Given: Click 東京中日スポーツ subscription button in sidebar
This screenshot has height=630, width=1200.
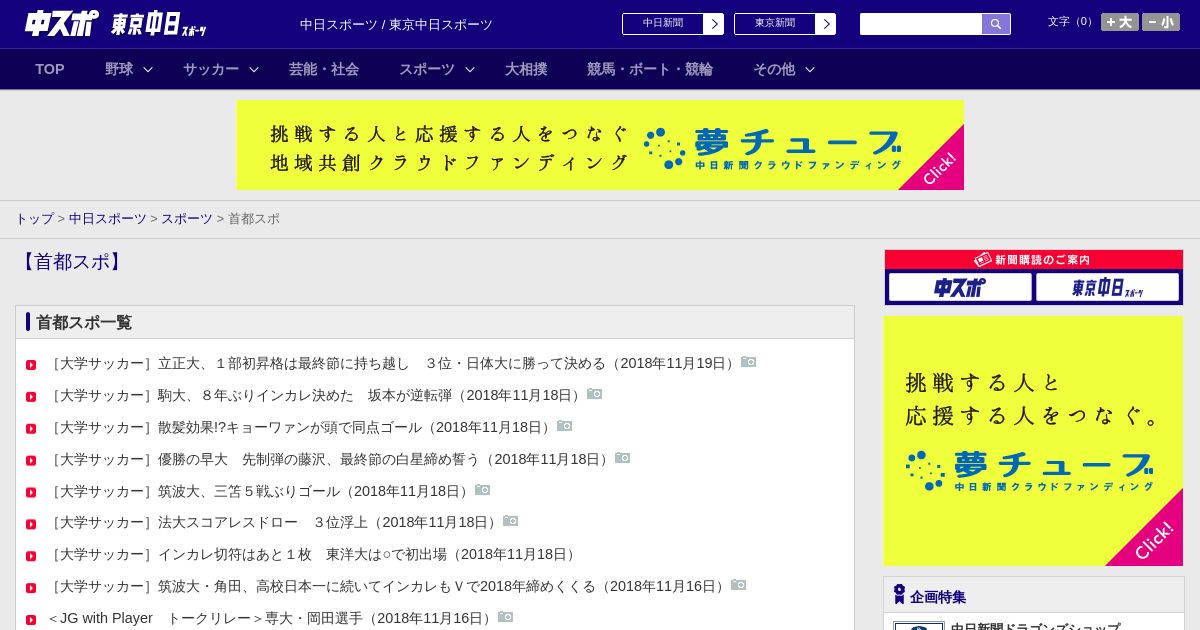Looking at the screenshot, I should (1107, 288).
